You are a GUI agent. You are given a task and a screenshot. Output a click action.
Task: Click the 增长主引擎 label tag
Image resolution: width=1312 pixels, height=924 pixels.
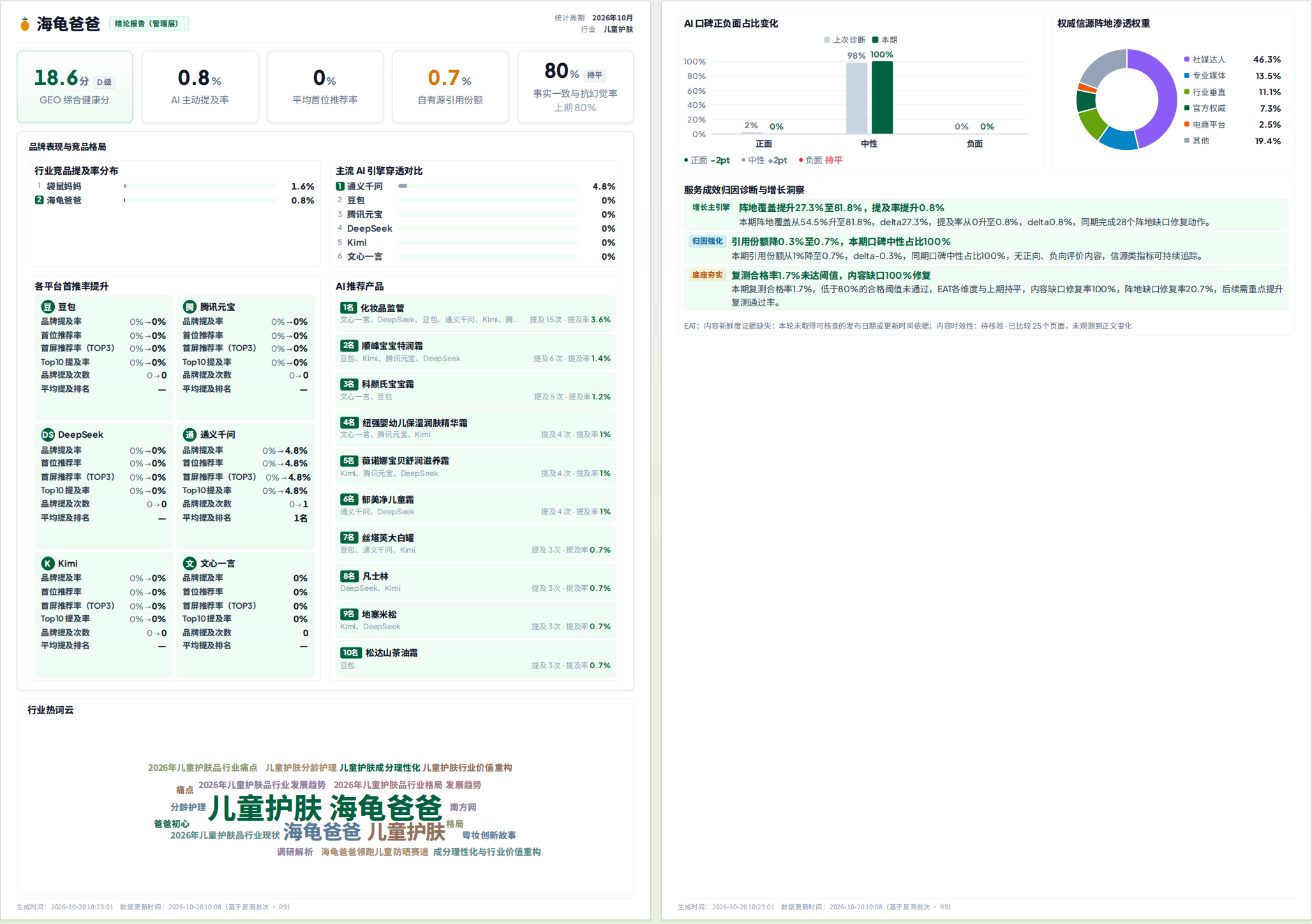711,207
